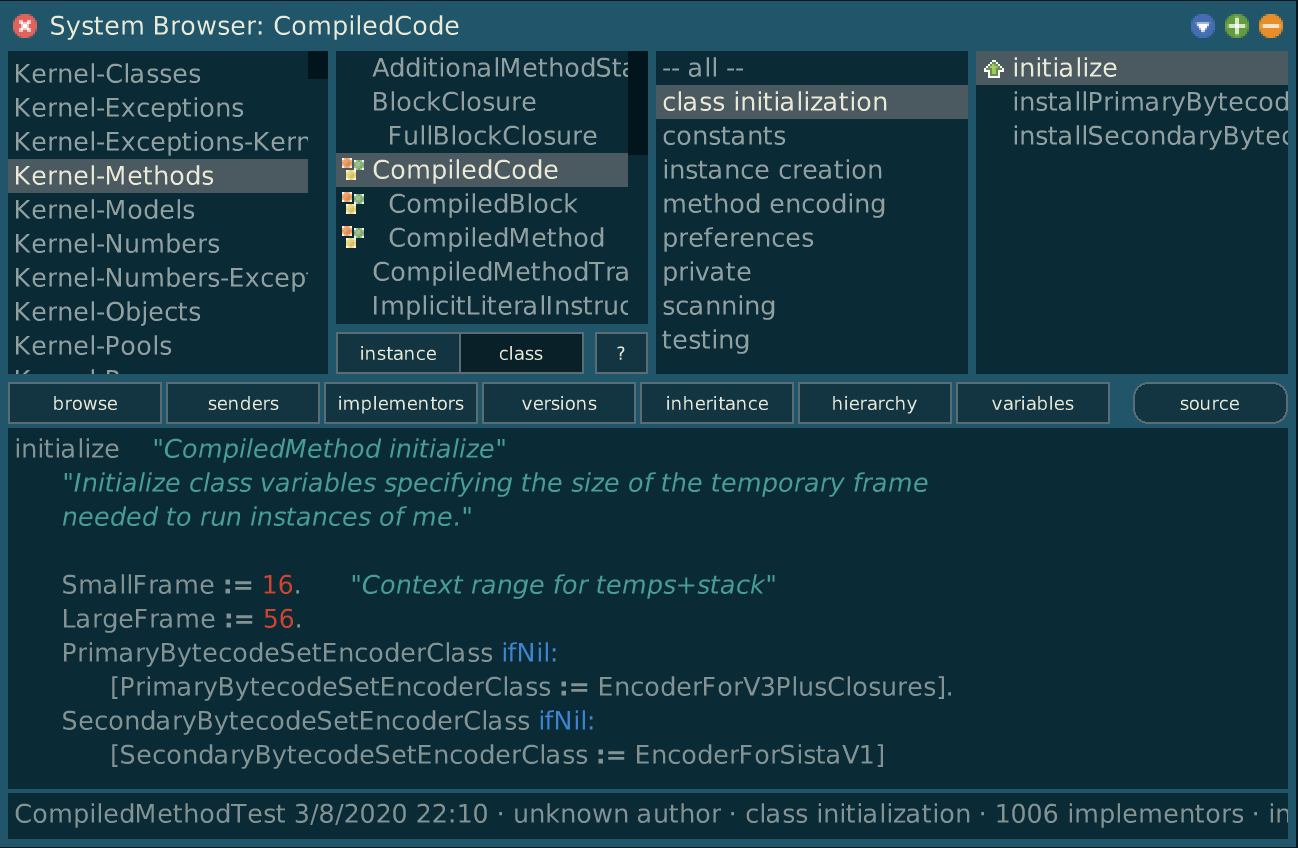Select the Kernel-Models category
1298x848 pixels.
[x=158, y=210]
